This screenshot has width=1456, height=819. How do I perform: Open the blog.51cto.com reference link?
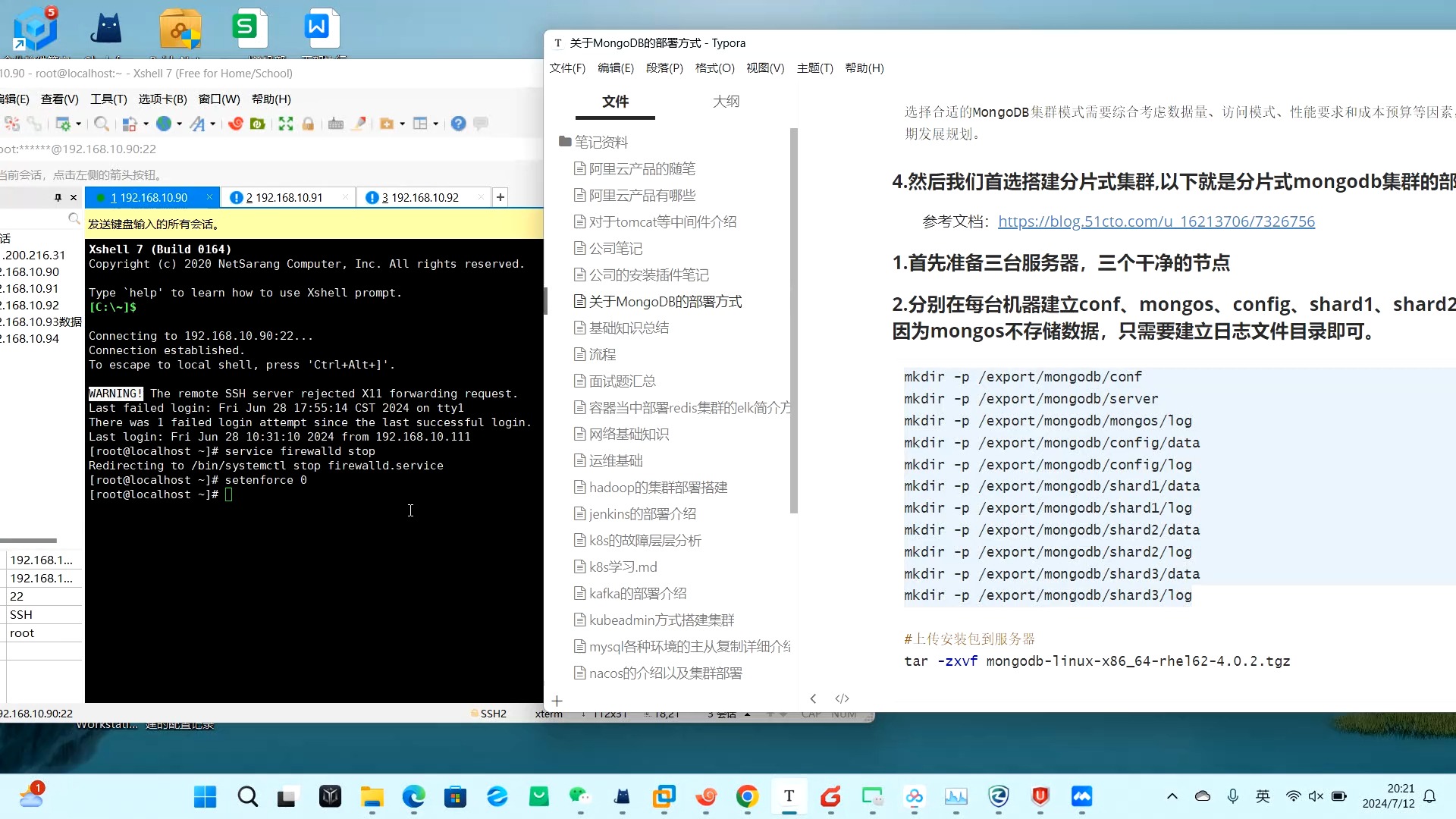(1156, 221)
